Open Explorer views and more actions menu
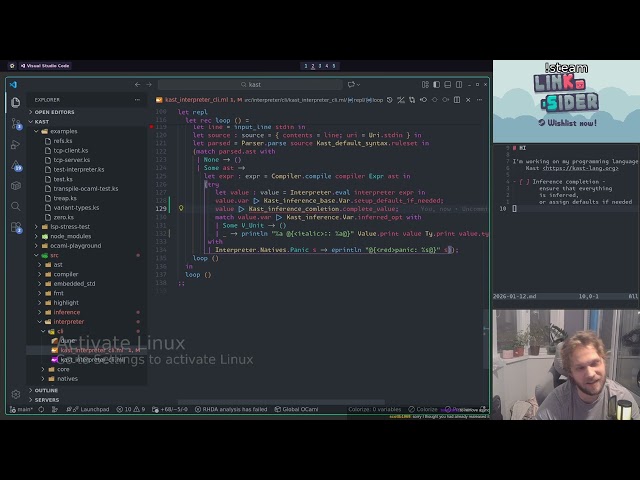This screenshot has width=640, height=480. [137, 100]
